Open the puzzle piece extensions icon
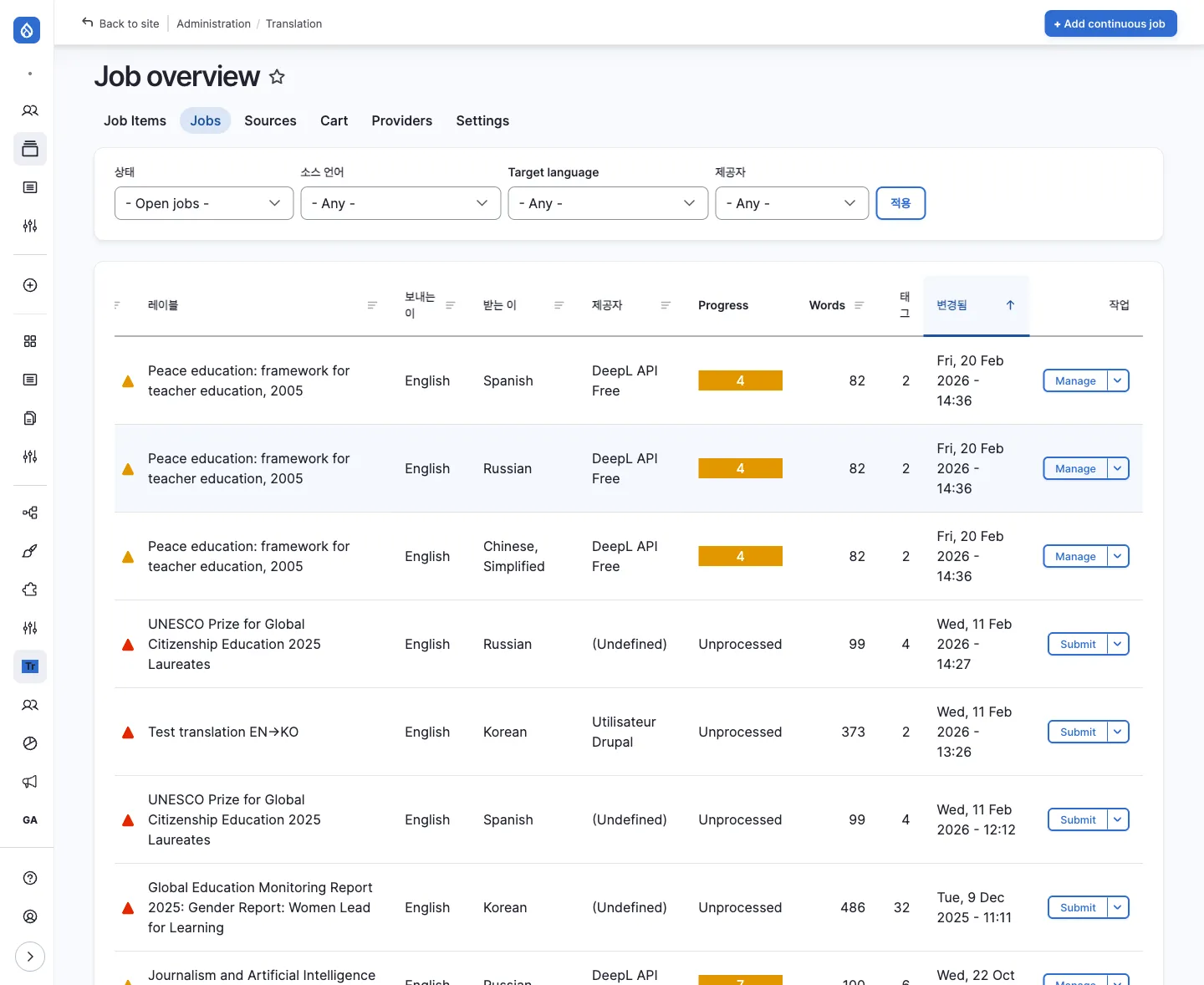 point(30,589)
